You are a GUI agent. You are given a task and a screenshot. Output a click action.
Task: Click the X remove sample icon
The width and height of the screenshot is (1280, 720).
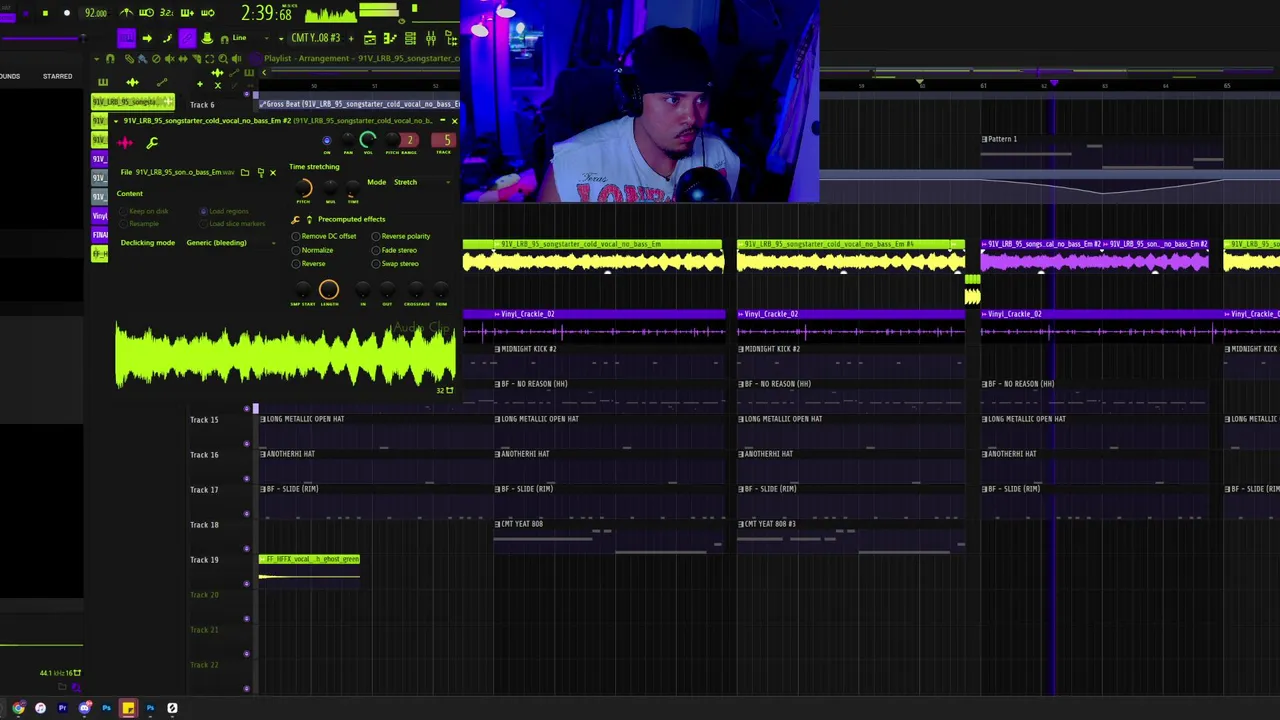click(272, 172)
